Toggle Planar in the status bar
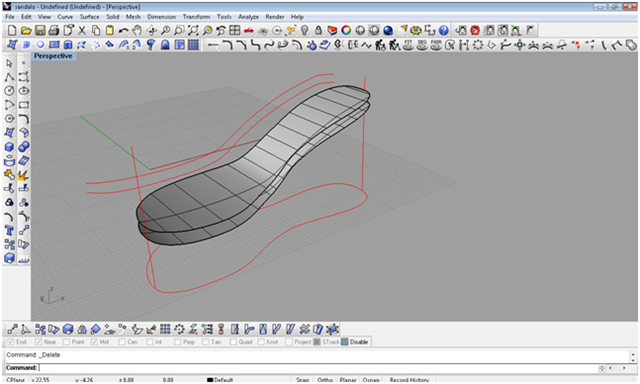The width and height of the screenshot is (640, 384). point(348,380)
